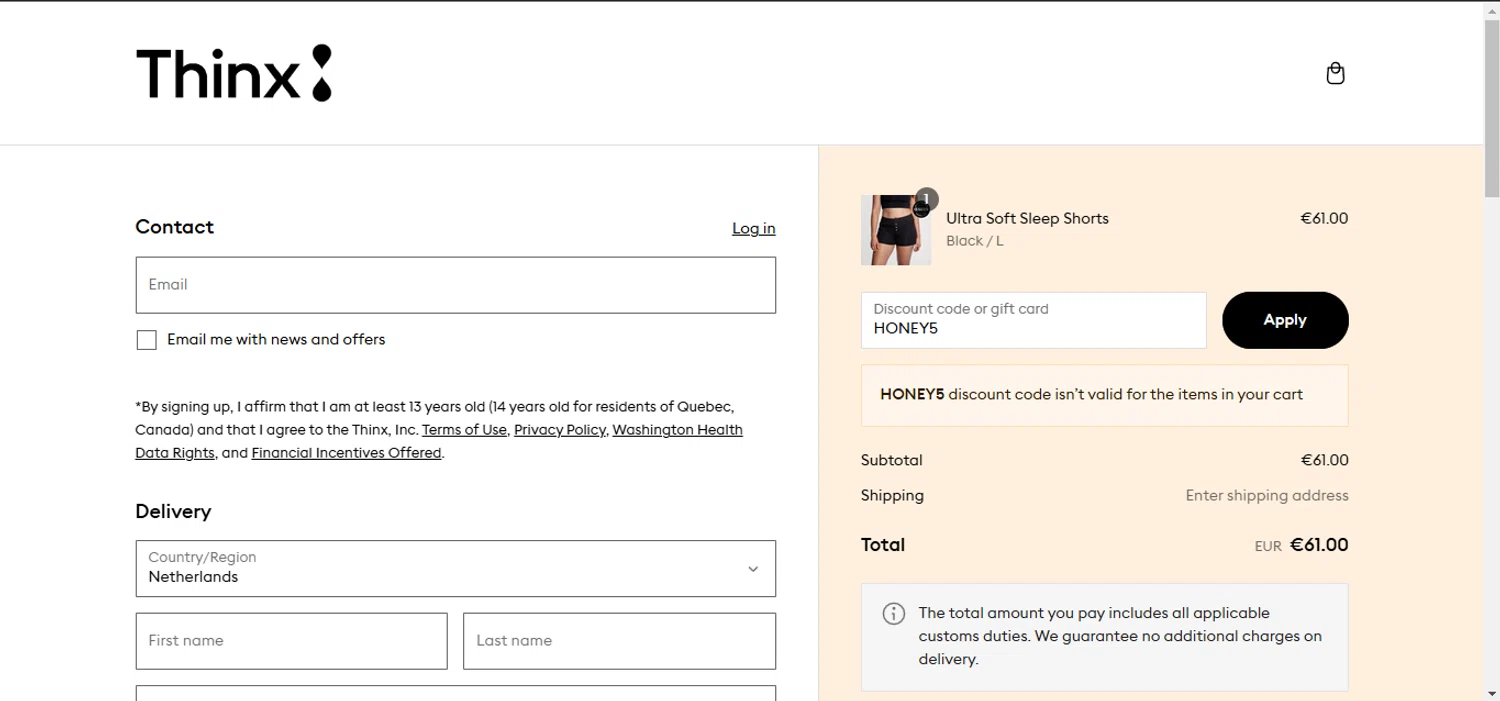Open Financial Incentives Offered link
Viewport: 1500px width, 701px height.
tap(346, 453)
